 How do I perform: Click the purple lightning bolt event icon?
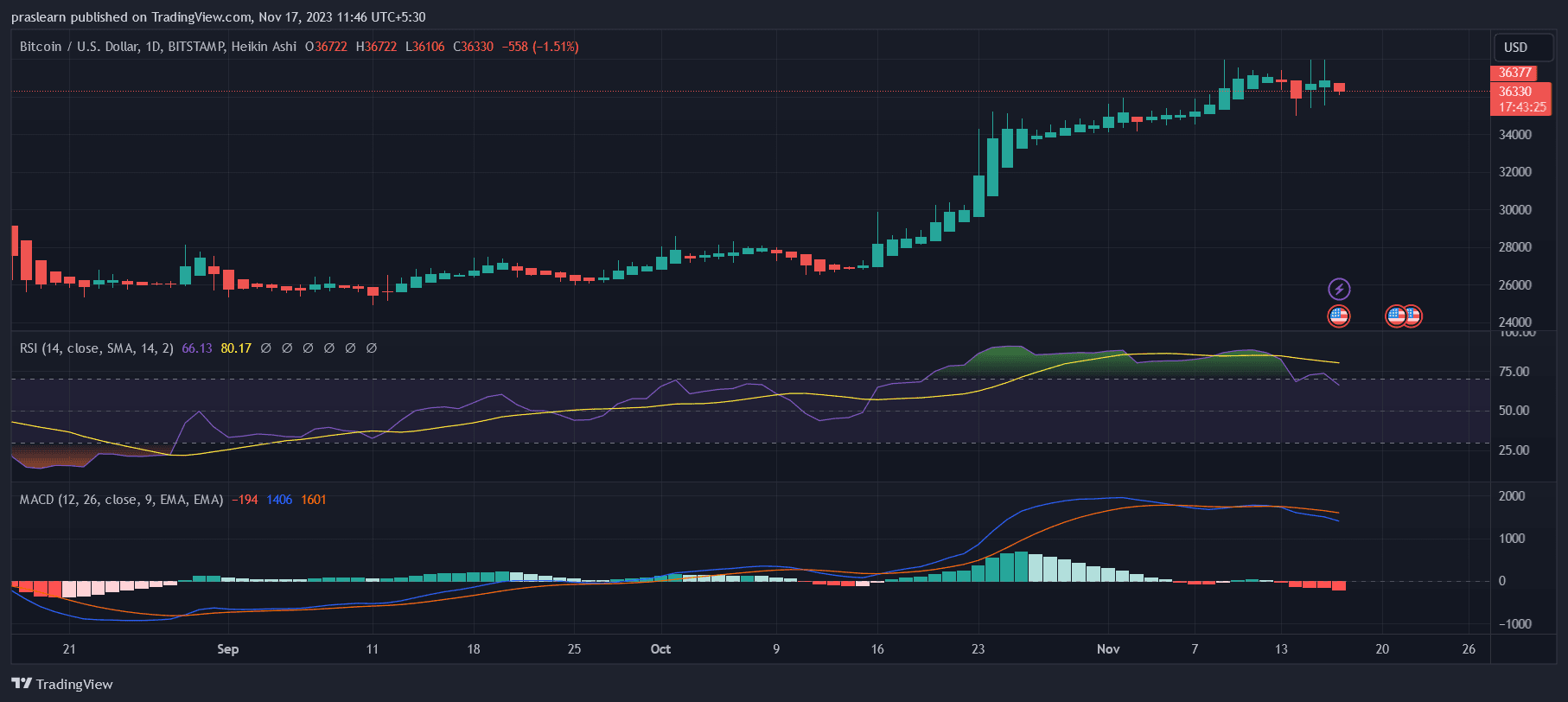tap(1338, 289)
